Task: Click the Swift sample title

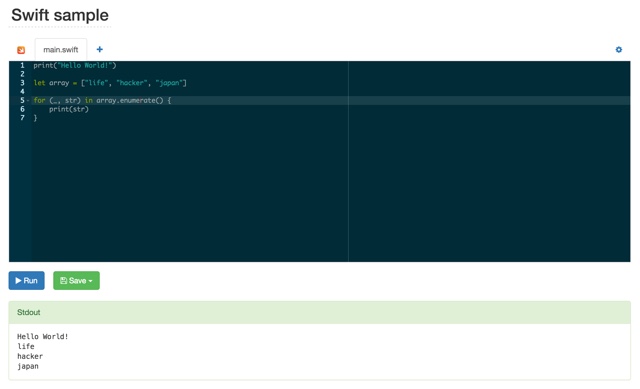Action: 60,15
